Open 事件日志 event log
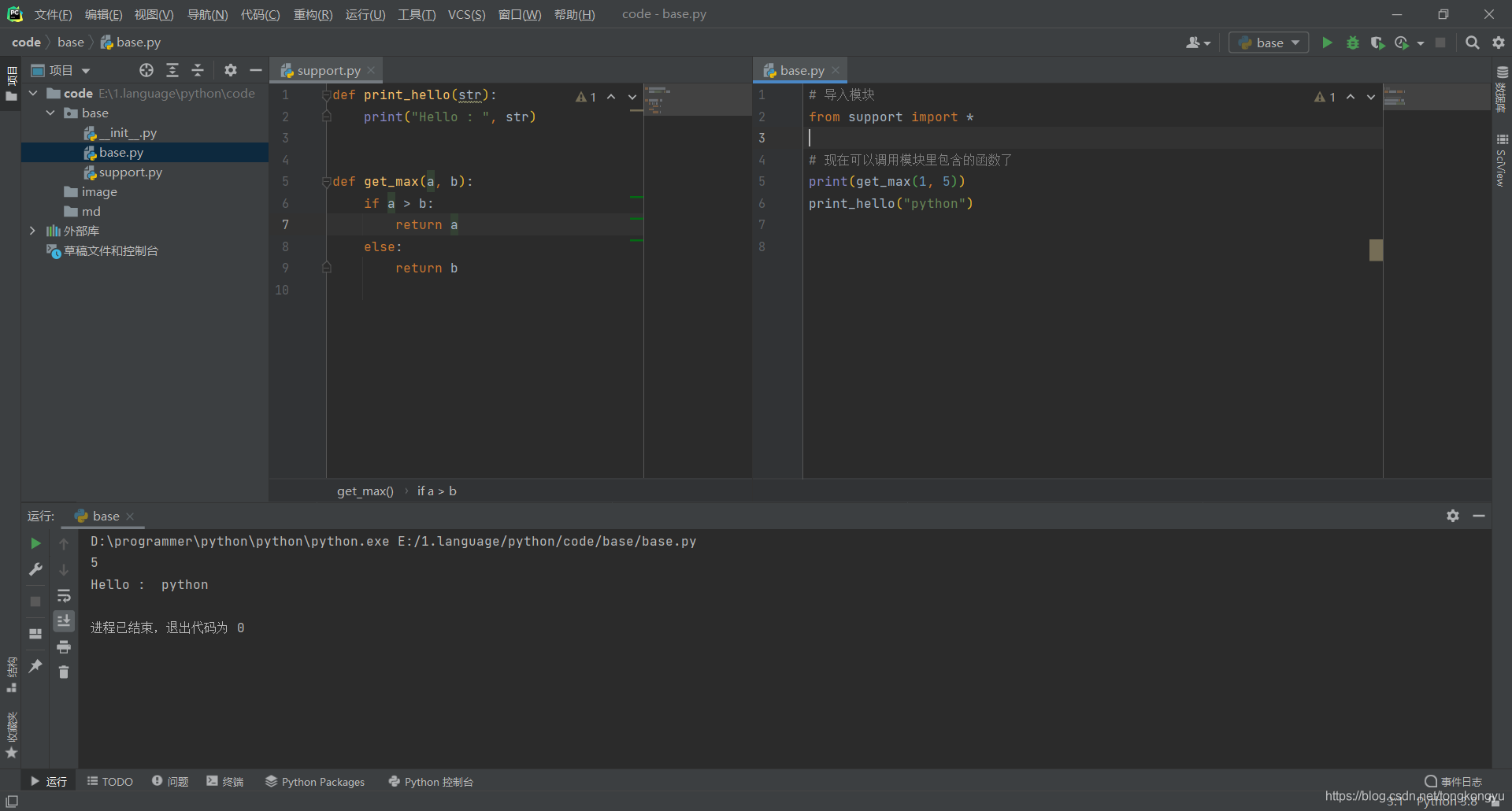This screenshot has width=1512, height=811. point(1453,781)
